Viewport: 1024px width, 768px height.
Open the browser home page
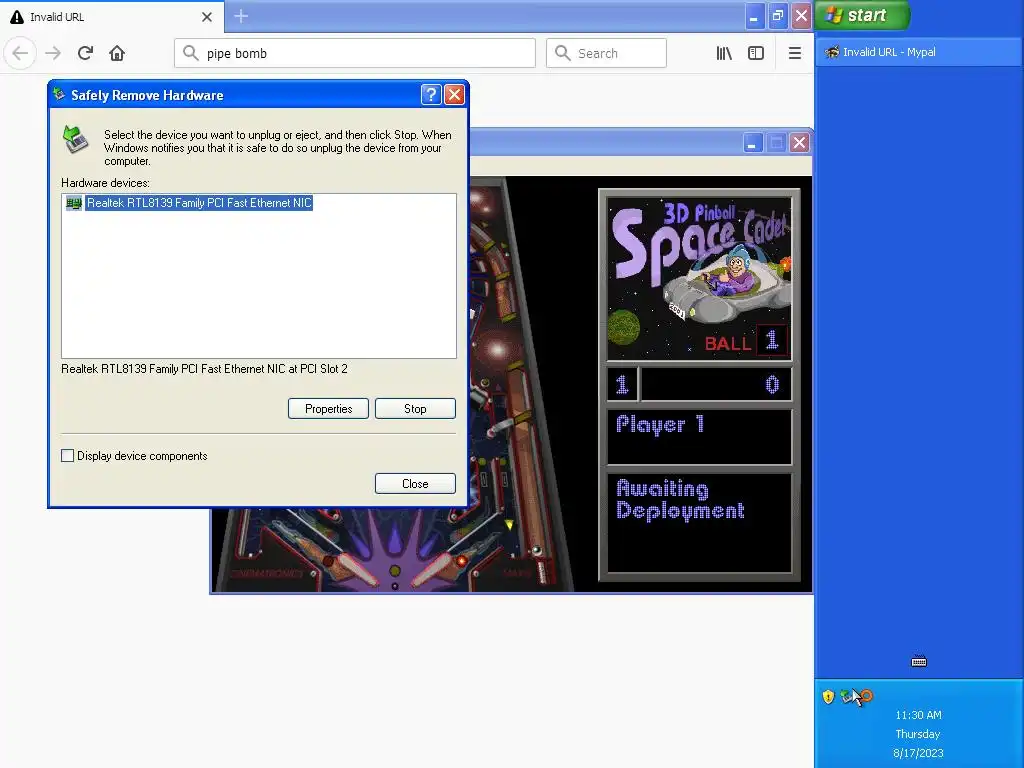117,53
